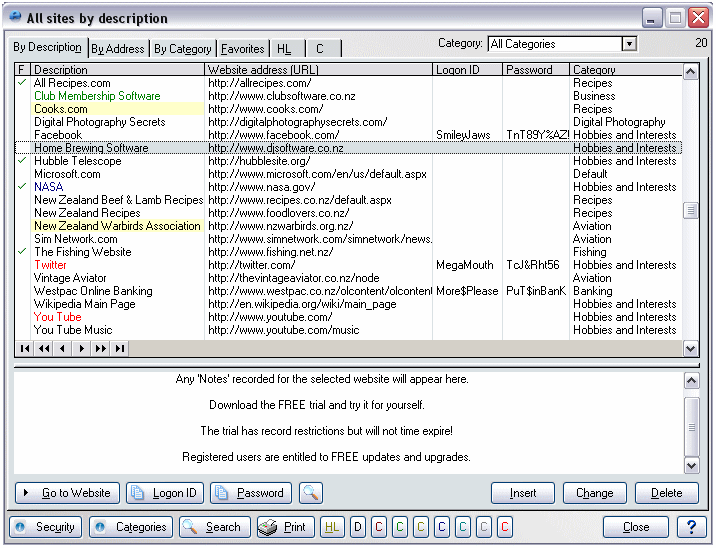Select the Westpac Online Banking row
716x548 pixels.
coord(349,291)
